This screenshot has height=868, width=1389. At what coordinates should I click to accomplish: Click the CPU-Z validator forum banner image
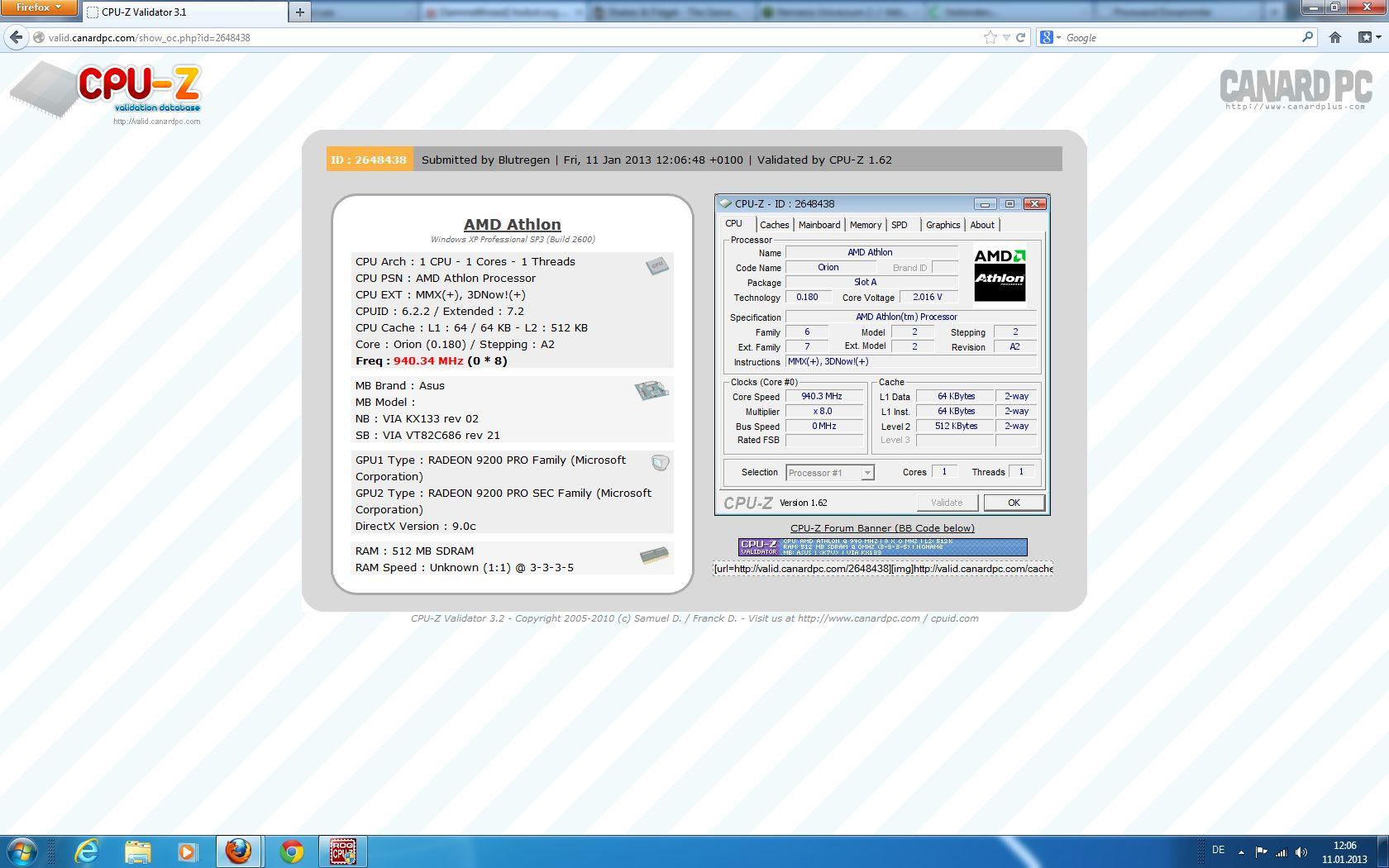click(882, 547)
